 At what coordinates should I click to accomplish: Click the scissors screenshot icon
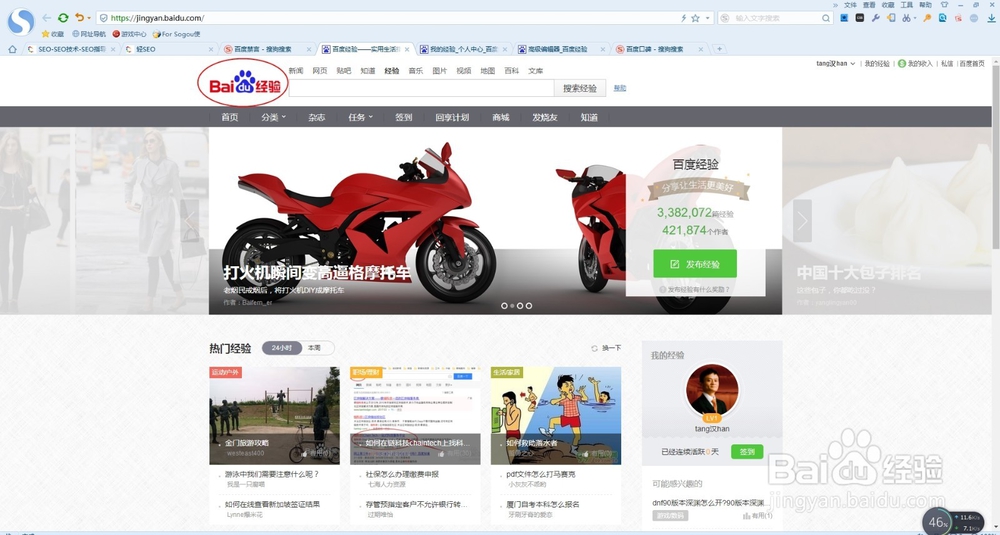906,18
